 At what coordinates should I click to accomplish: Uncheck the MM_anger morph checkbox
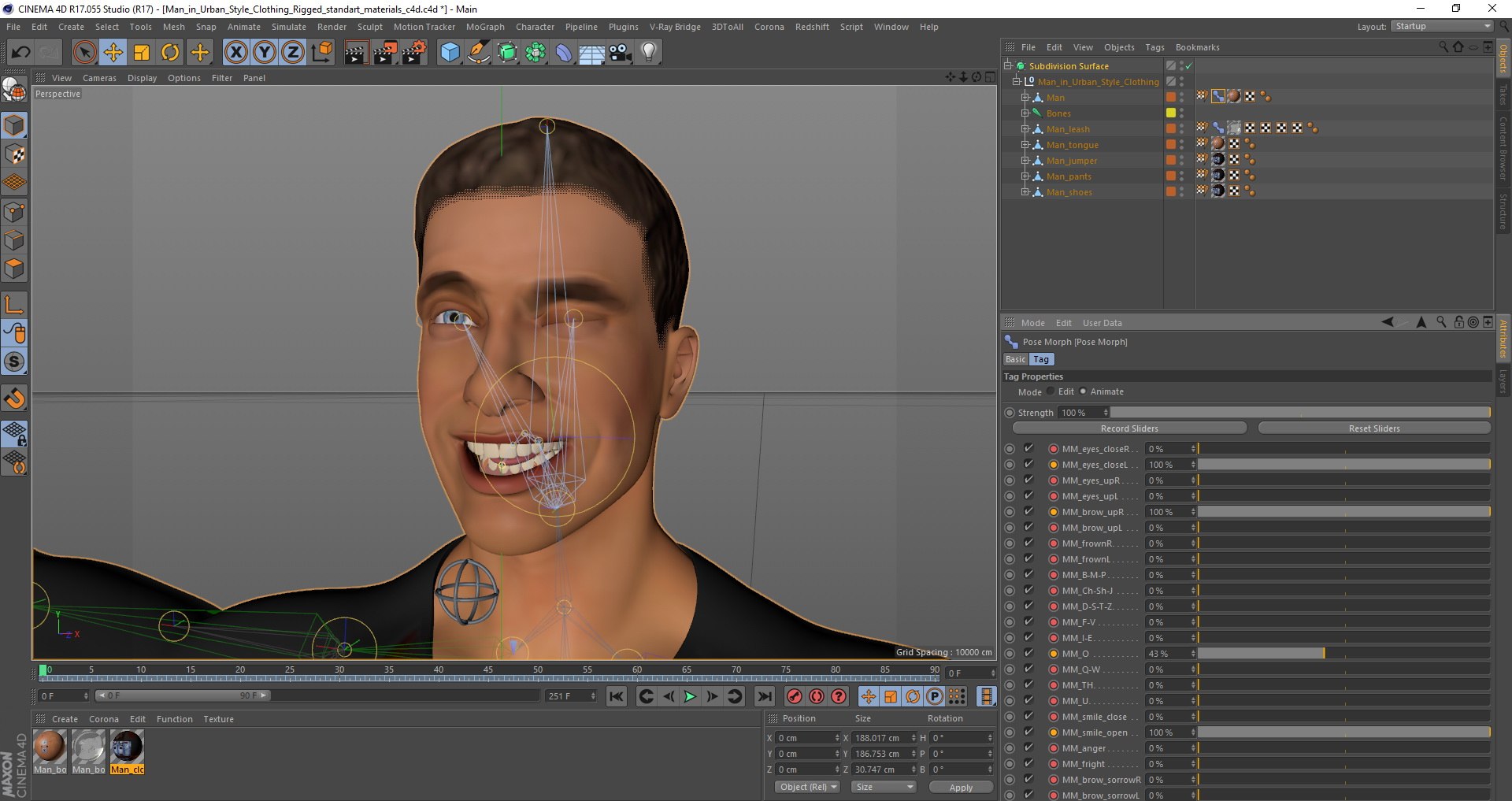(1028, 747)
